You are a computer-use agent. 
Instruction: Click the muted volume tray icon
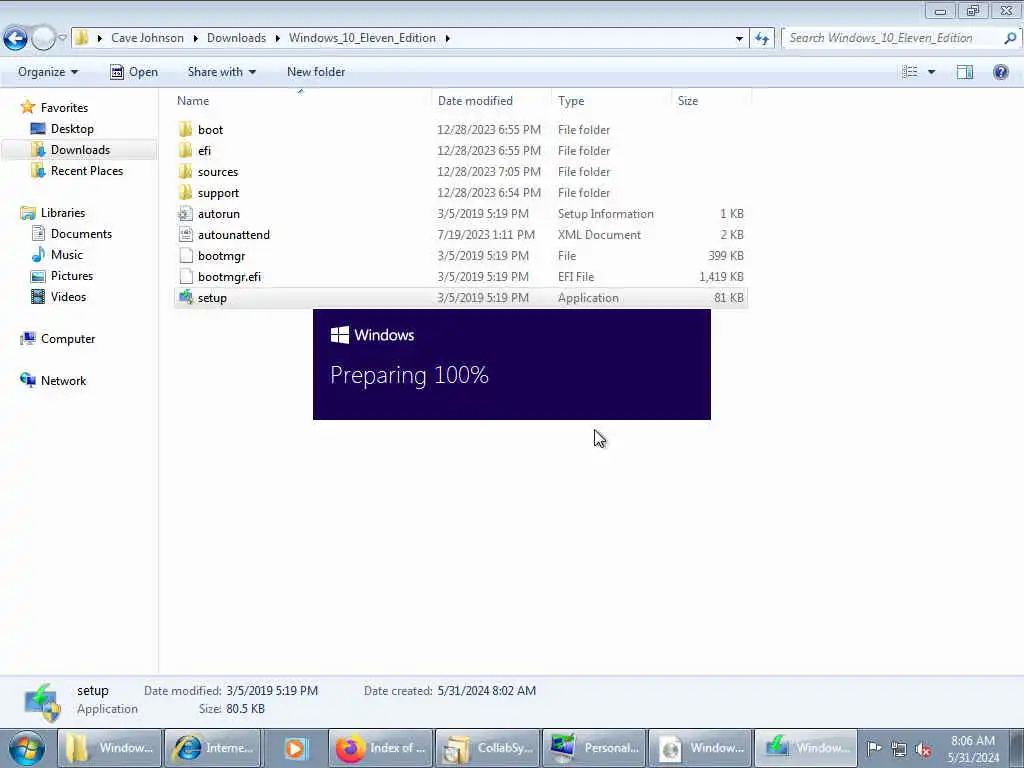[x=923, y=749]
